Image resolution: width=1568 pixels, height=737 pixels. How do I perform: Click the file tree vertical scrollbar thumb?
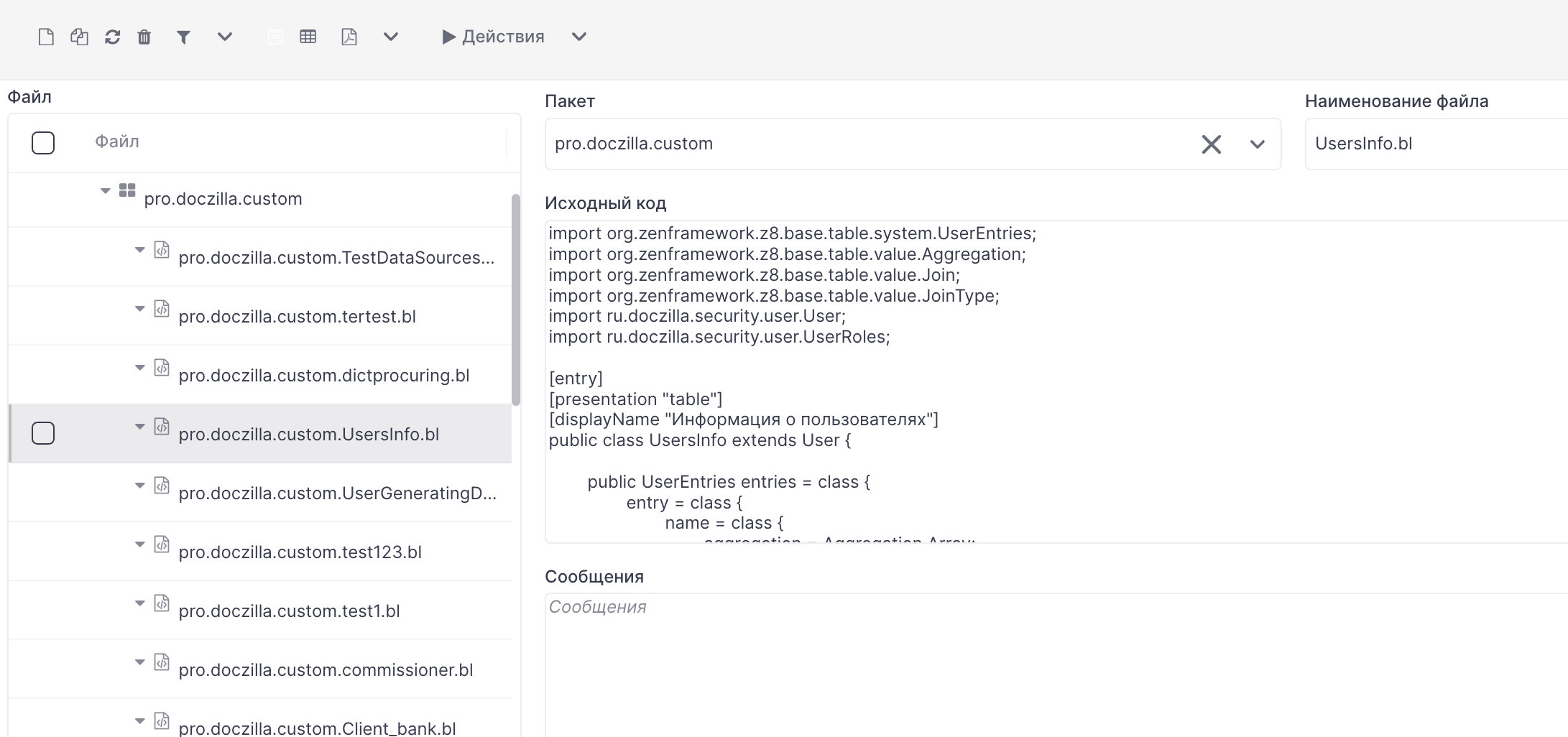(515, 300)
